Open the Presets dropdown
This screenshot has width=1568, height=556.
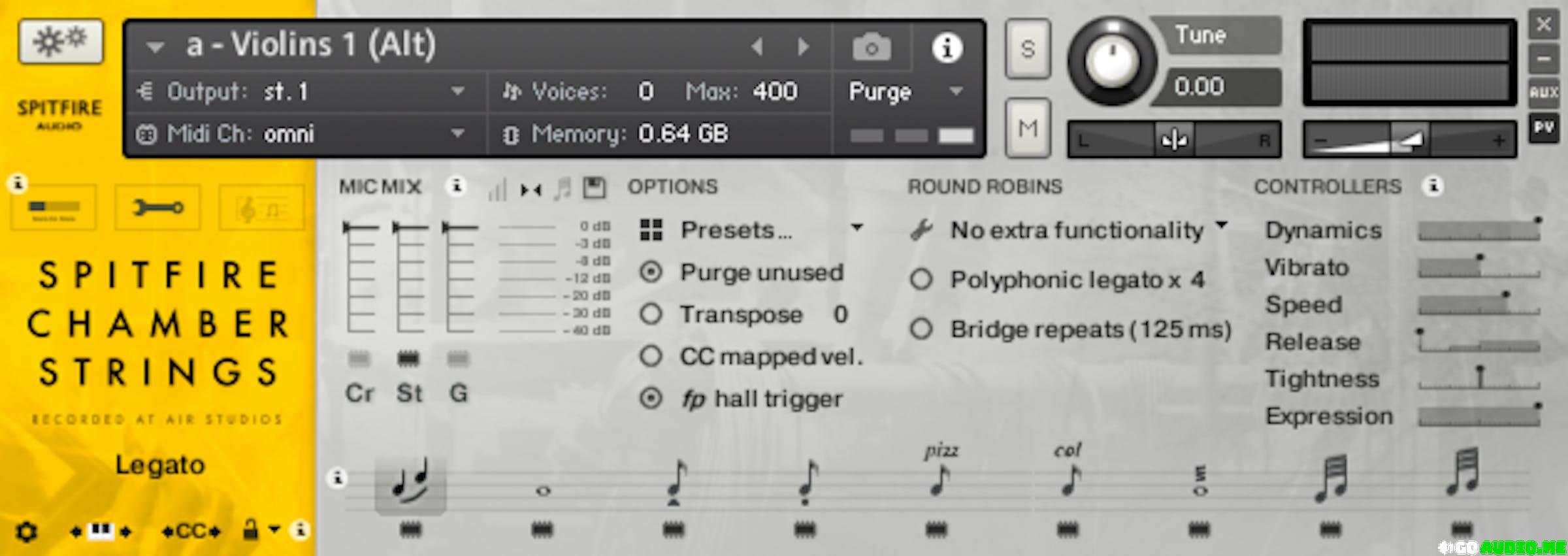751,230
